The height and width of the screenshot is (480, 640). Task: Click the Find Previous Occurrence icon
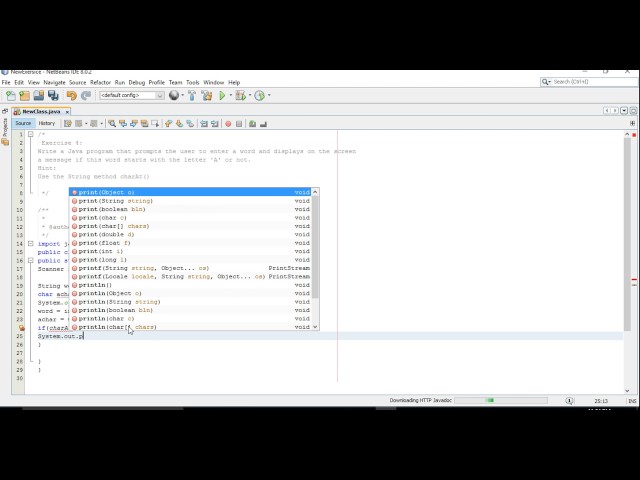click(122, 123)
